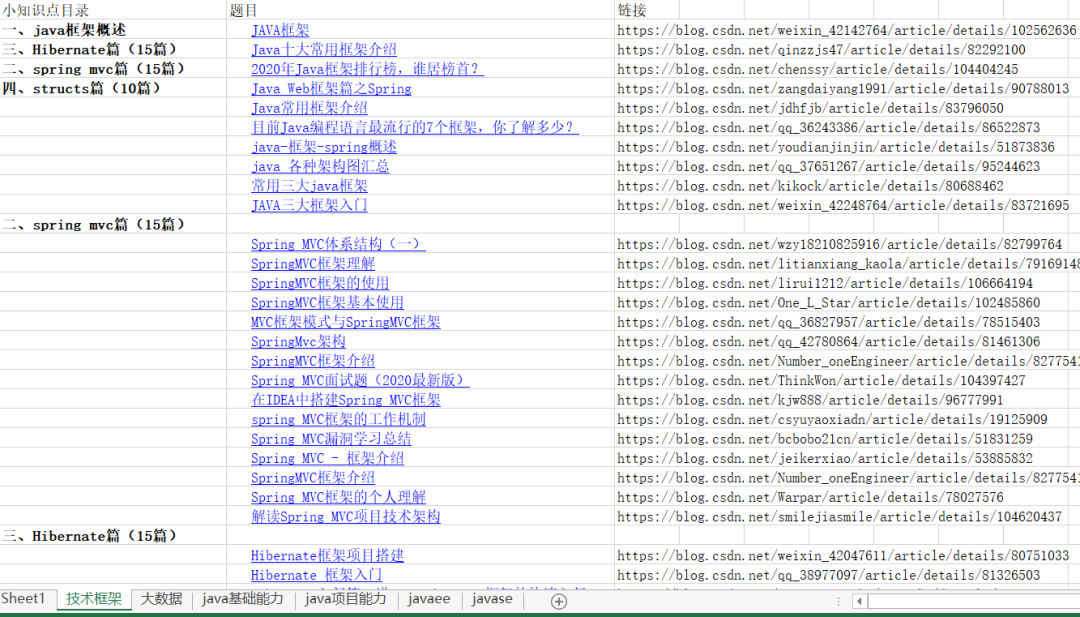
Task: Select the ThinkWon URL cell
Action: (821, 380)
